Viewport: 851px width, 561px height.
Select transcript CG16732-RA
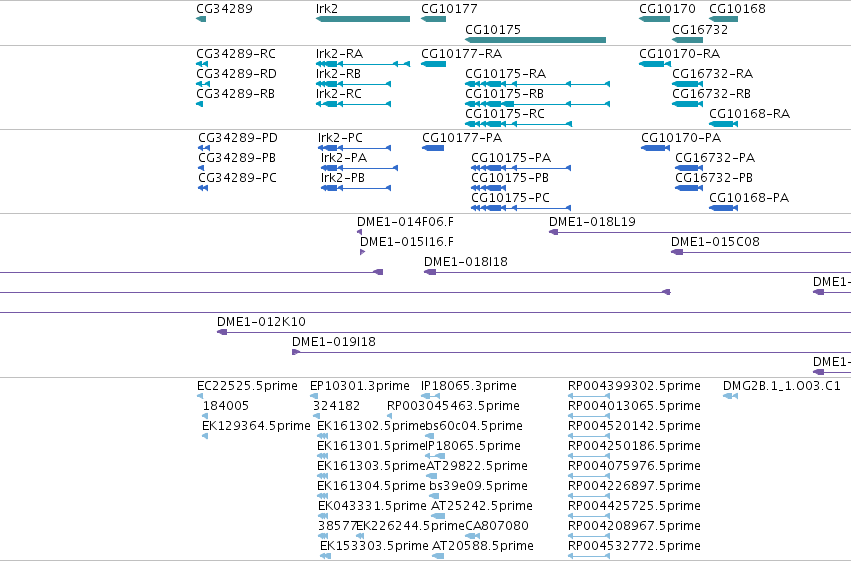click(x=713, y=74)
